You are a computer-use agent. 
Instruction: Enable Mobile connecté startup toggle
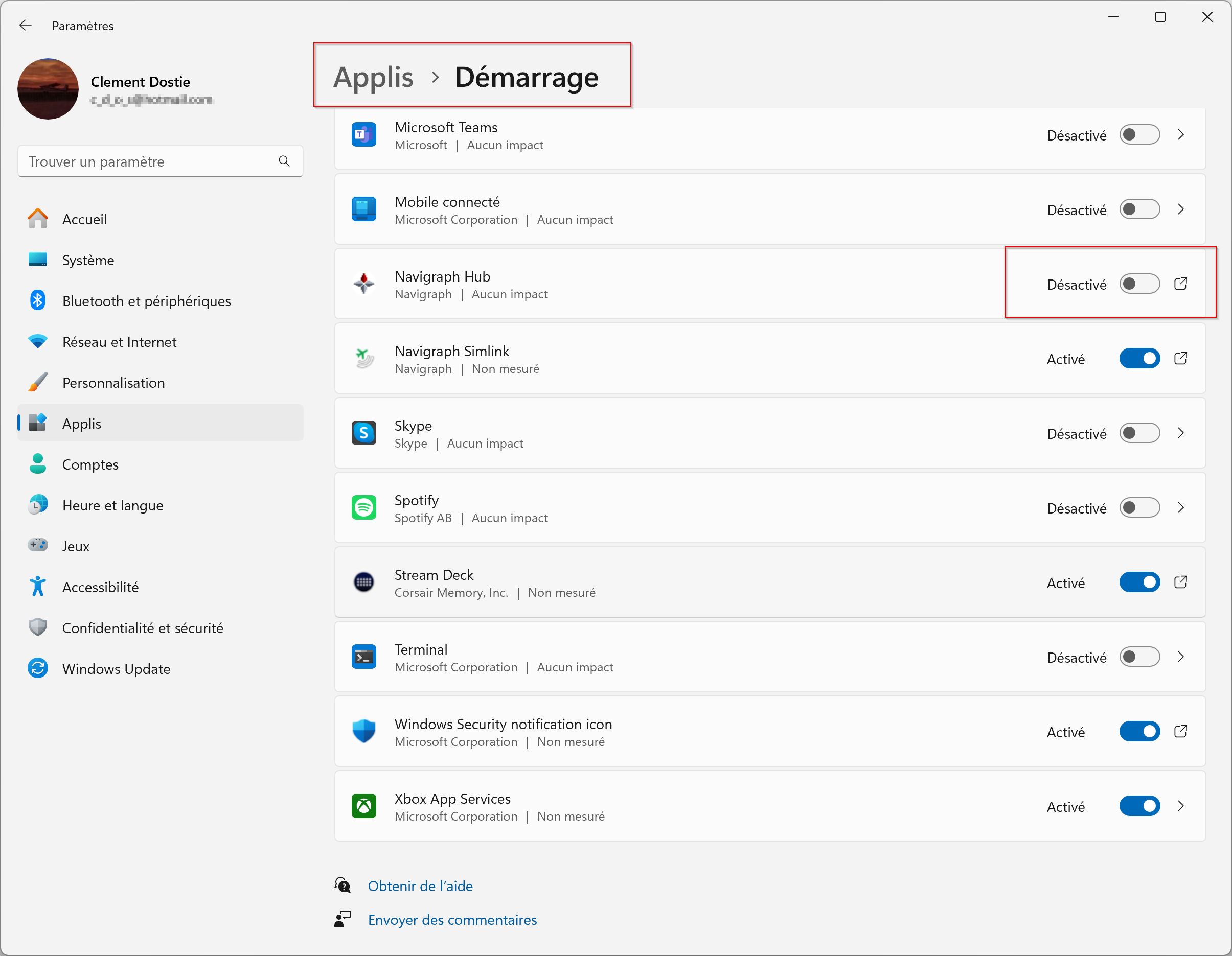tap(1139, 209)
